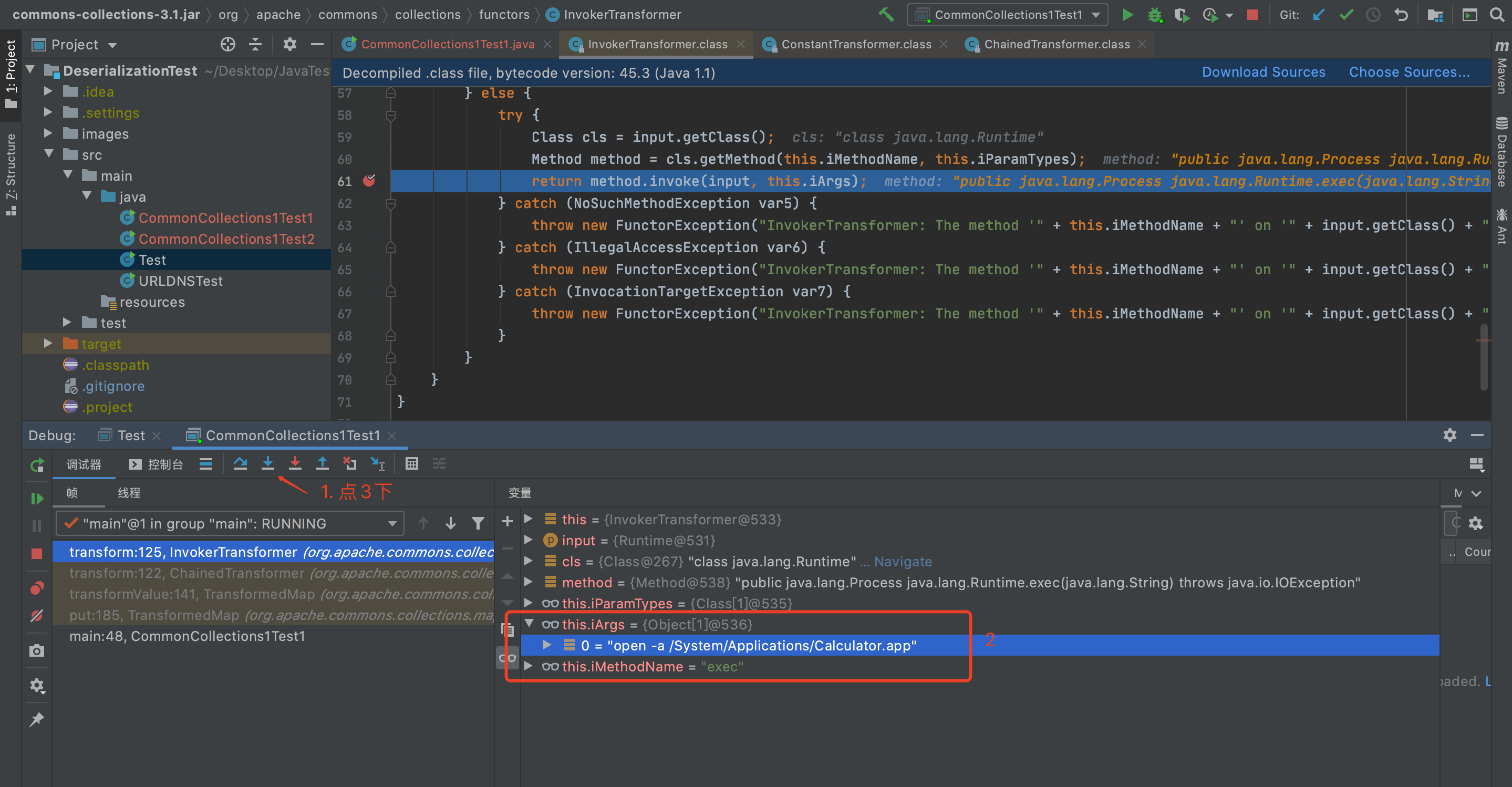Toggle pin tab icon in debug sidebar

pyautogui.click(x=37, y=719)
